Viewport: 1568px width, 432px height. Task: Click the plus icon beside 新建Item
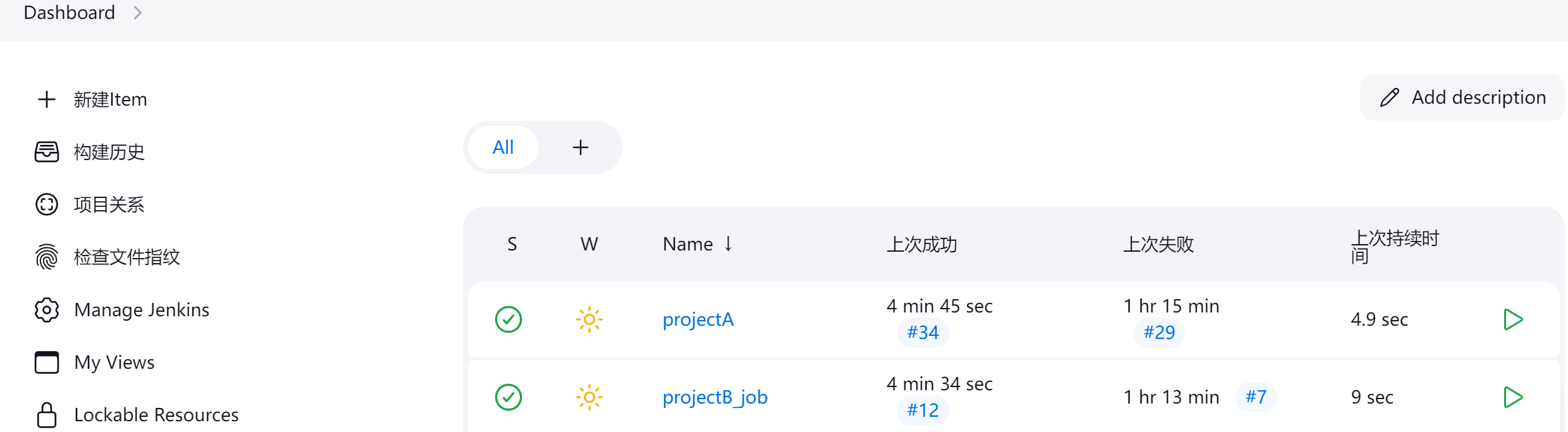(47, 99)
